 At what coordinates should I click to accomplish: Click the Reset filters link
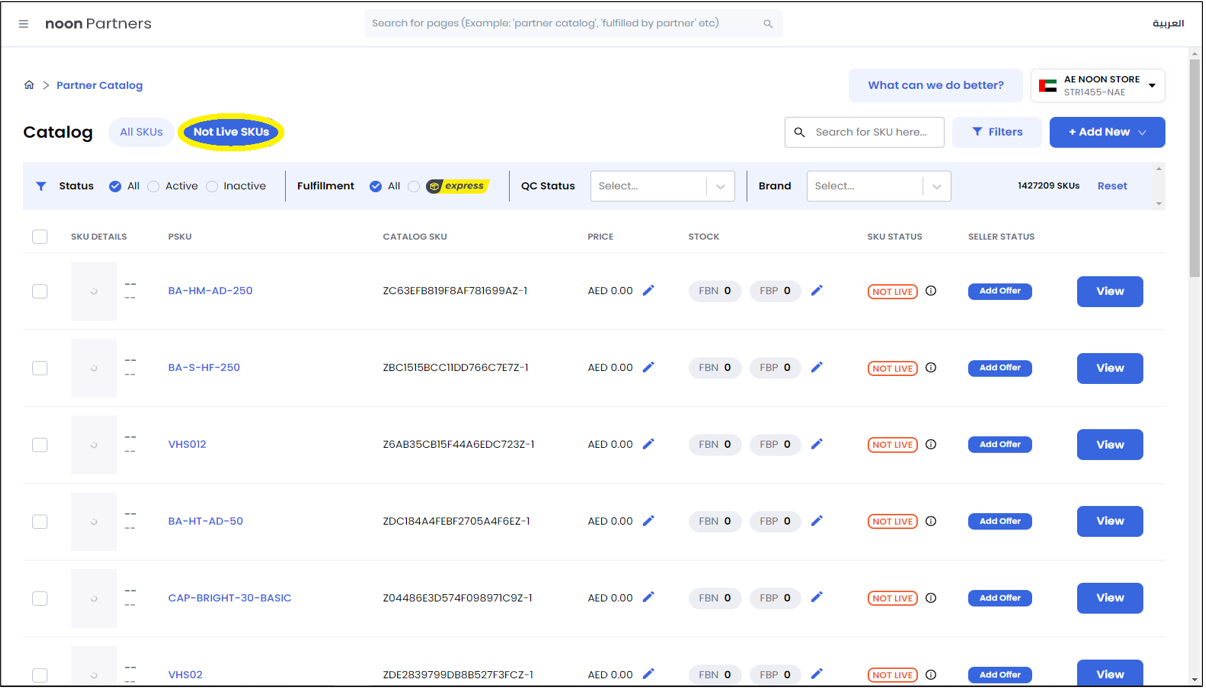(1112, 185)
